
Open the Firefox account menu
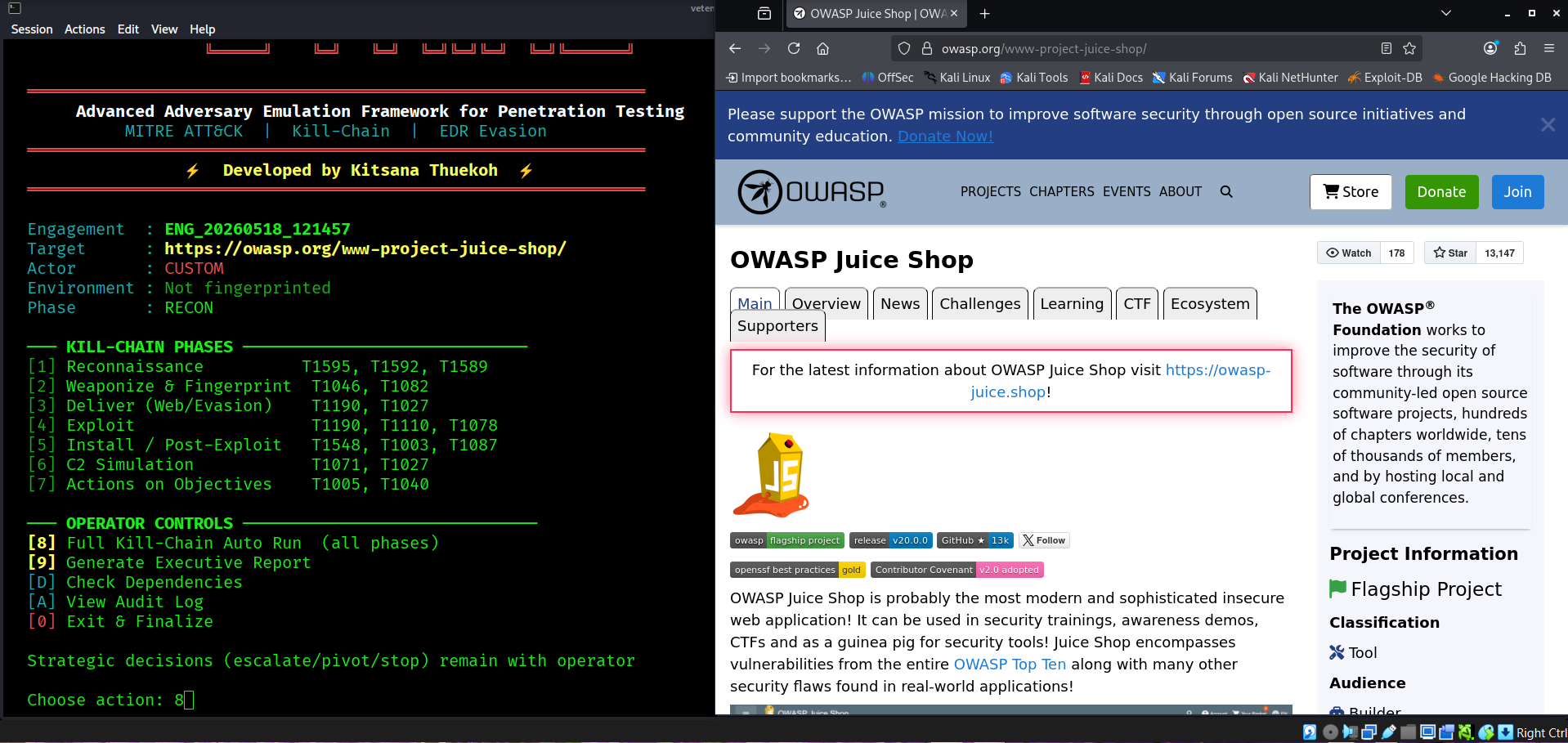1491,48
